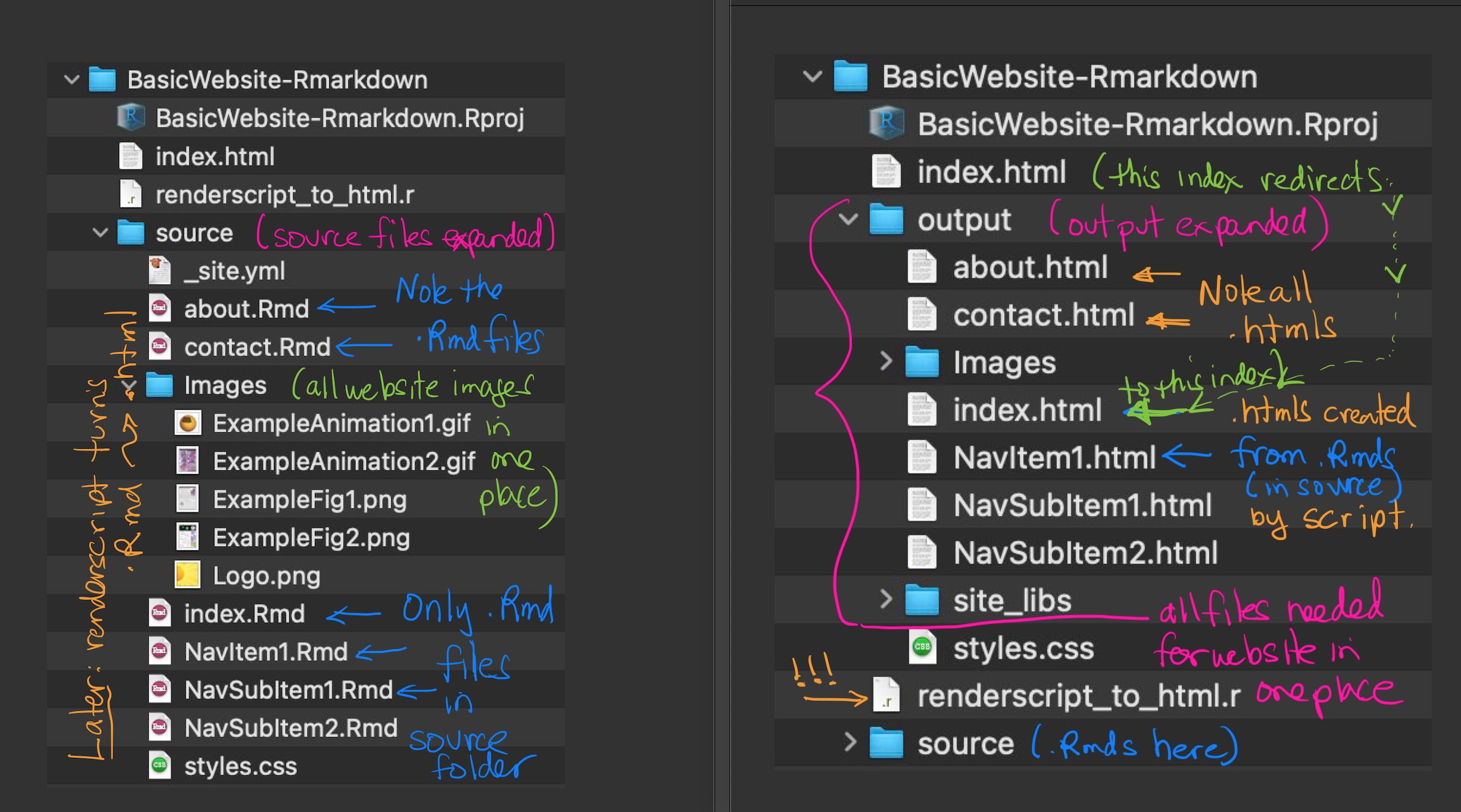Click the renderscript_to_html.r icon in left panel
This screenshot has height=812, width=1461.
point(130,194)
